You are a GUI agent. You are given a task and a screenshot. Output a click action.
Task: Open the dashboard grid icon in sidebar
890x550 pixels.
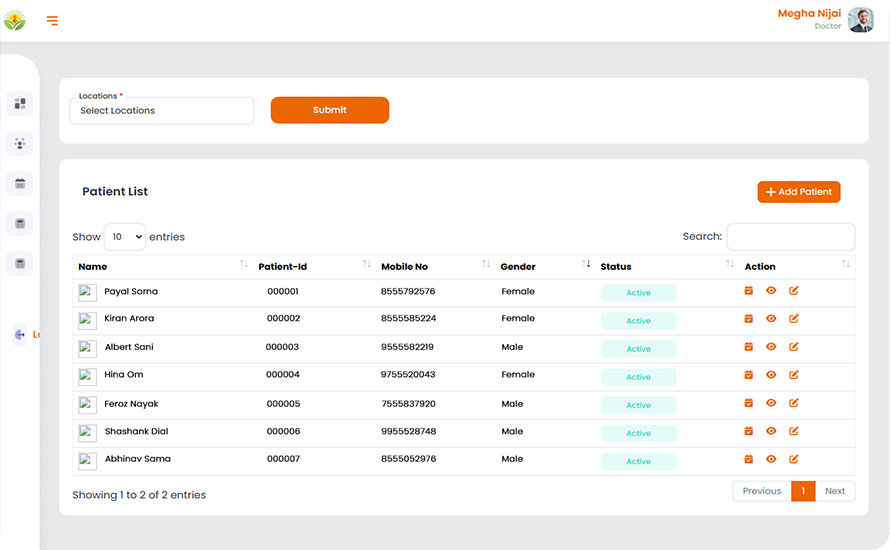20,104
